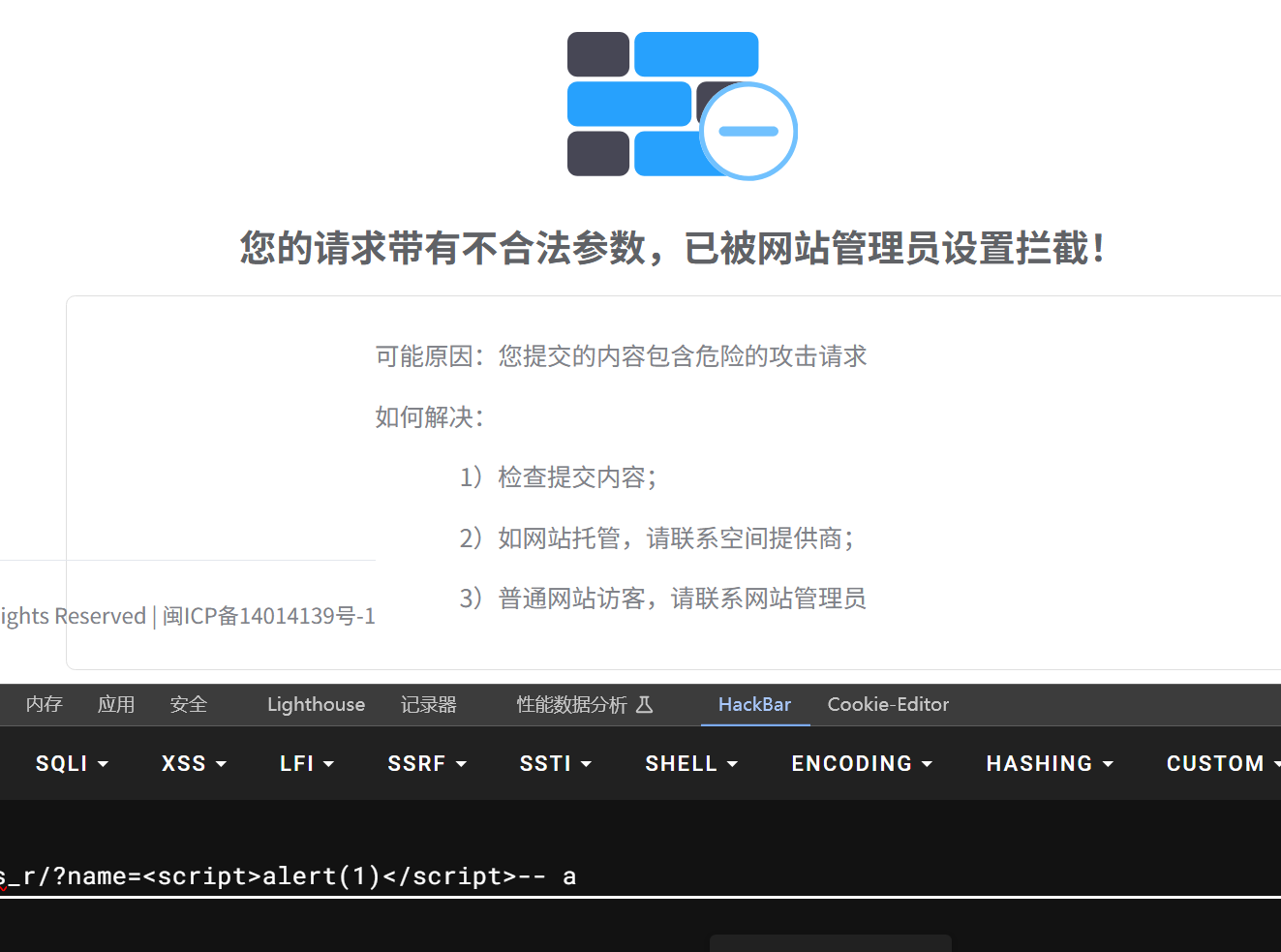1281x952 pixels.
Task: Expand the ENCODING dropdown menu
Action: pos(863,764)
